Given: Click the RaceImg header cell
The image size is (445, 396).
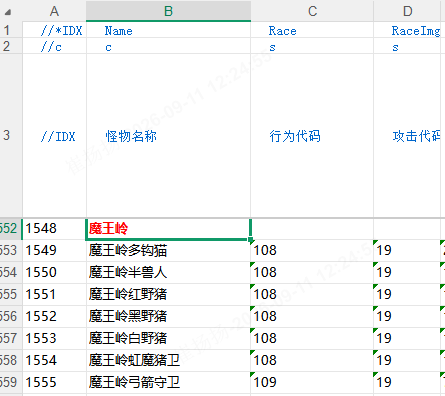Looking at the screenshot, I should (x=407, y=30).
